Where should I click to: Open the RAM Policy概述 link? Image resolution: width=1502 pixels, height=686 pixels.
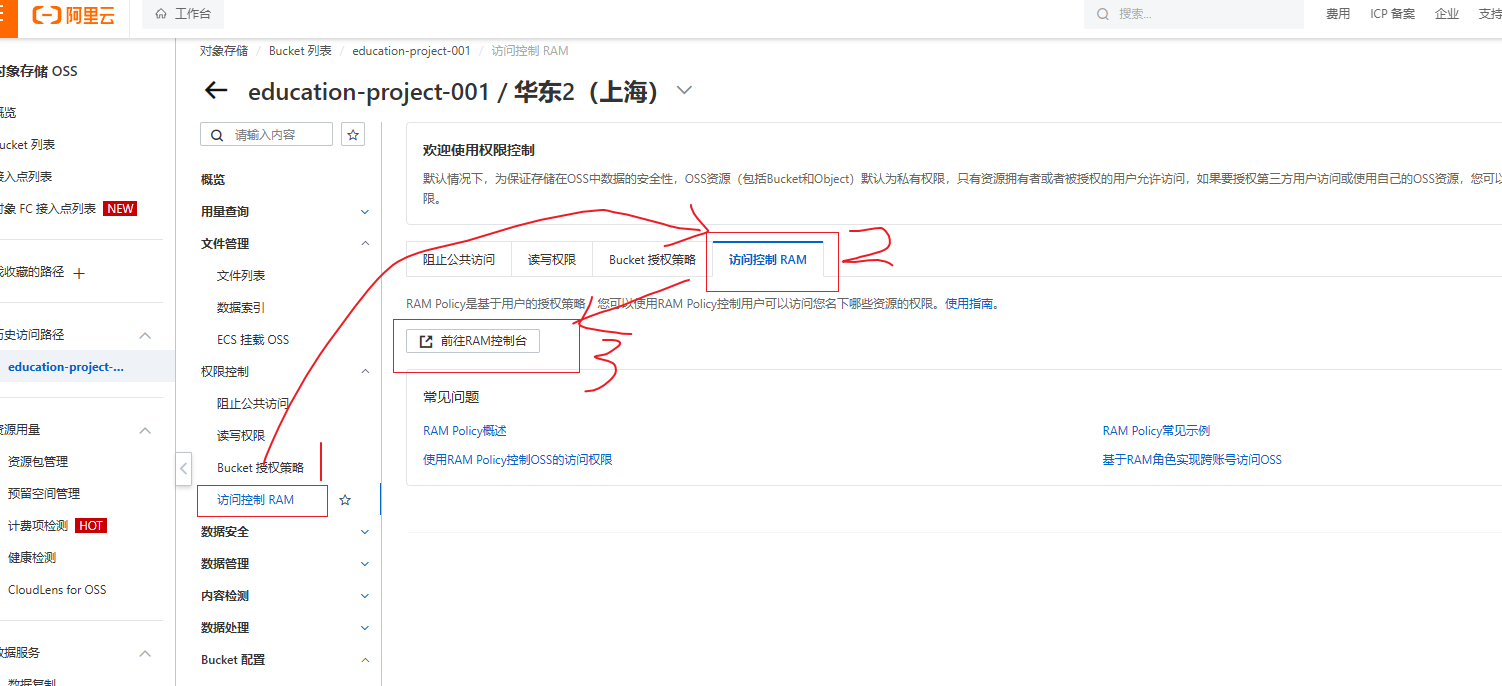465,431
